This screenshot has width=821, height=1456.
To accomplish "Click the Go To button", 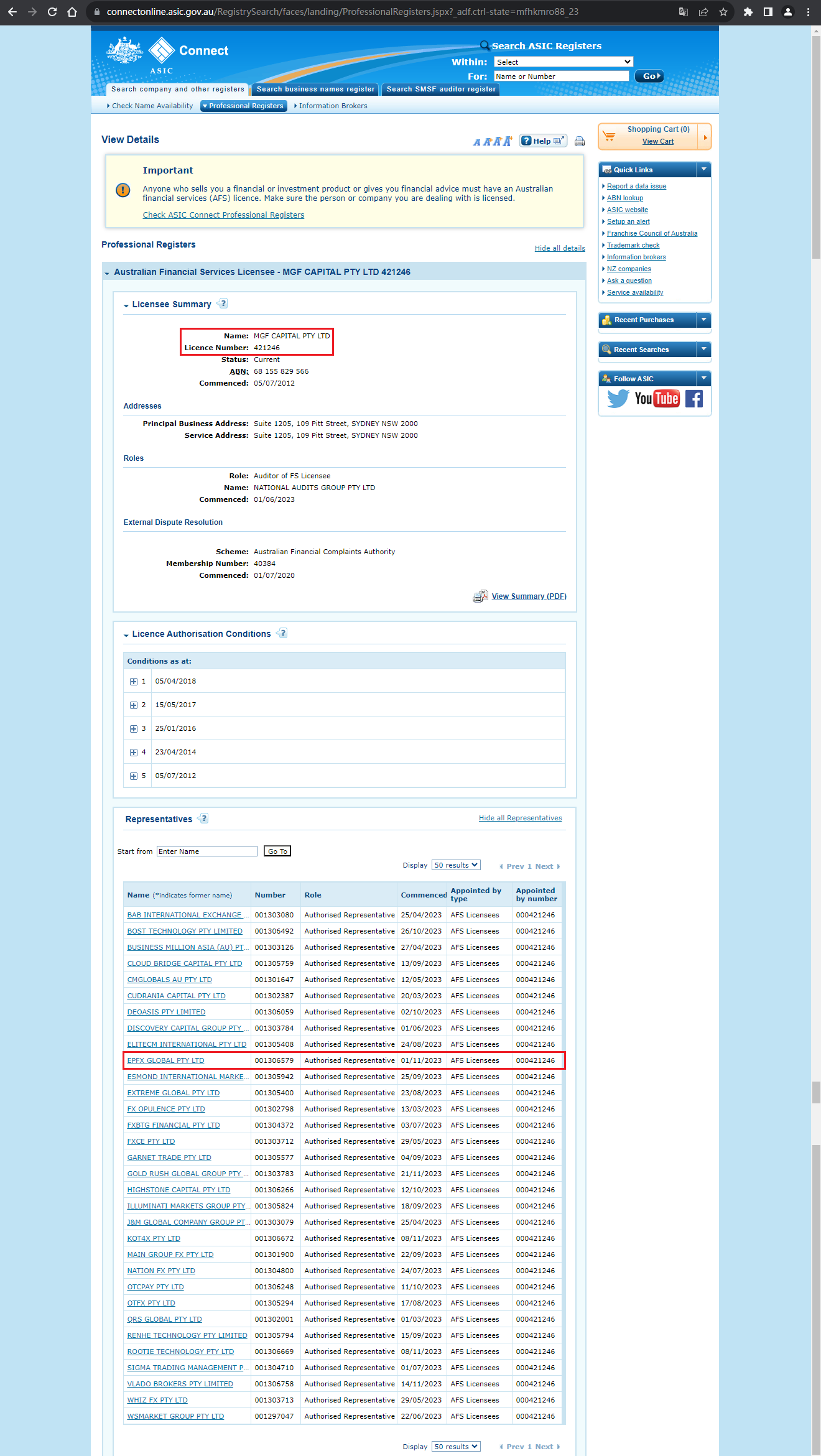I will tap(277, 851).
